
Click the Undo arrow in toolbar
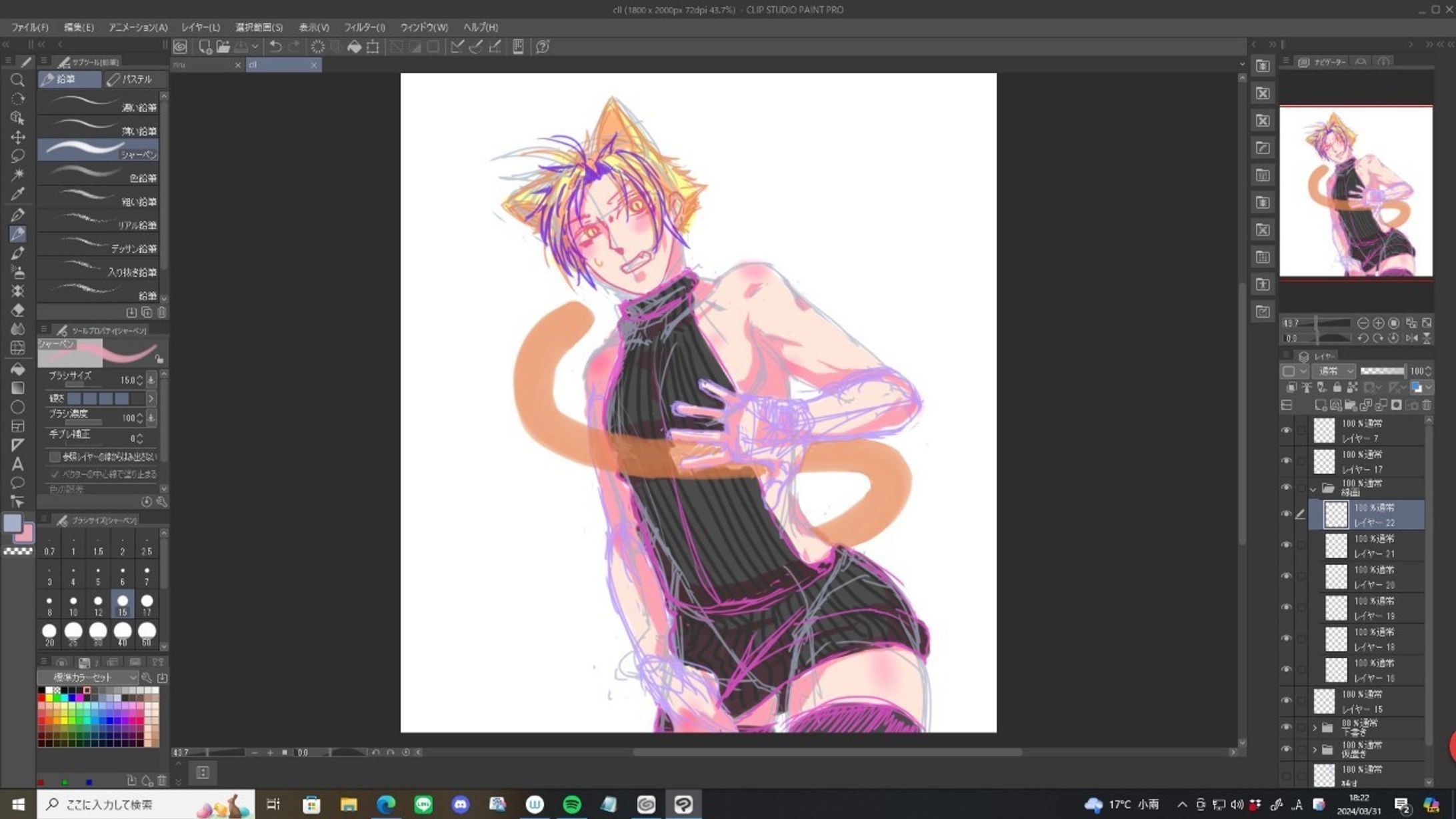[x=275, y=47]
